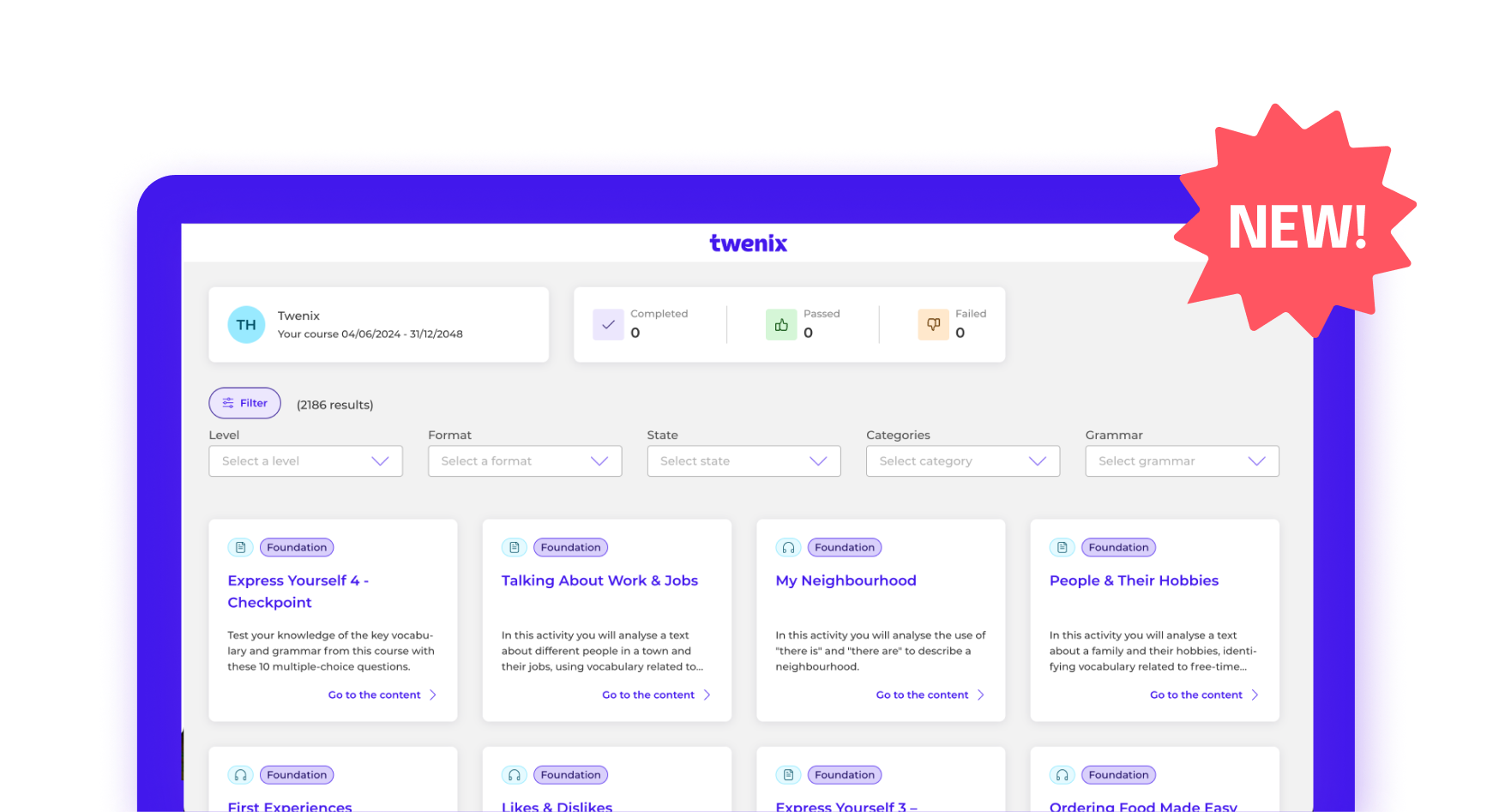Open the Select category dropdown
This screenshot has height=812, width=1505.
coord(963,461)
